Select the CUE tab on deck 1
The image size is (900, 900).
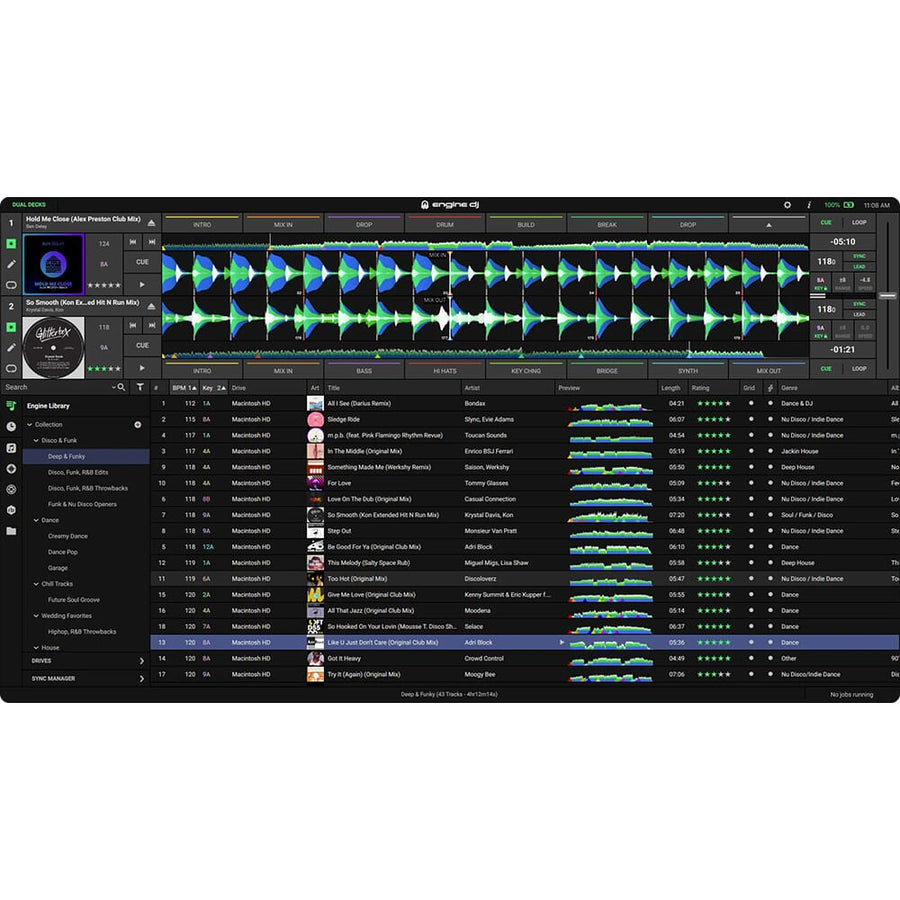[x=826, y=222]
